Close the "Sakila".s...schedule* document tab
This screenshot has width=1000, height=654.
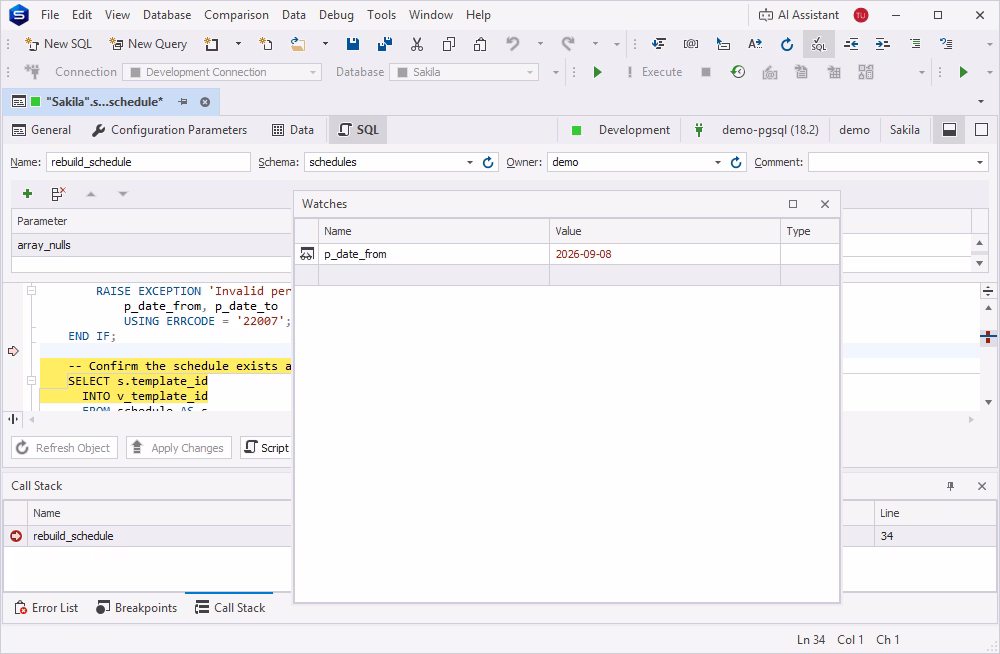tap(205, 102)
